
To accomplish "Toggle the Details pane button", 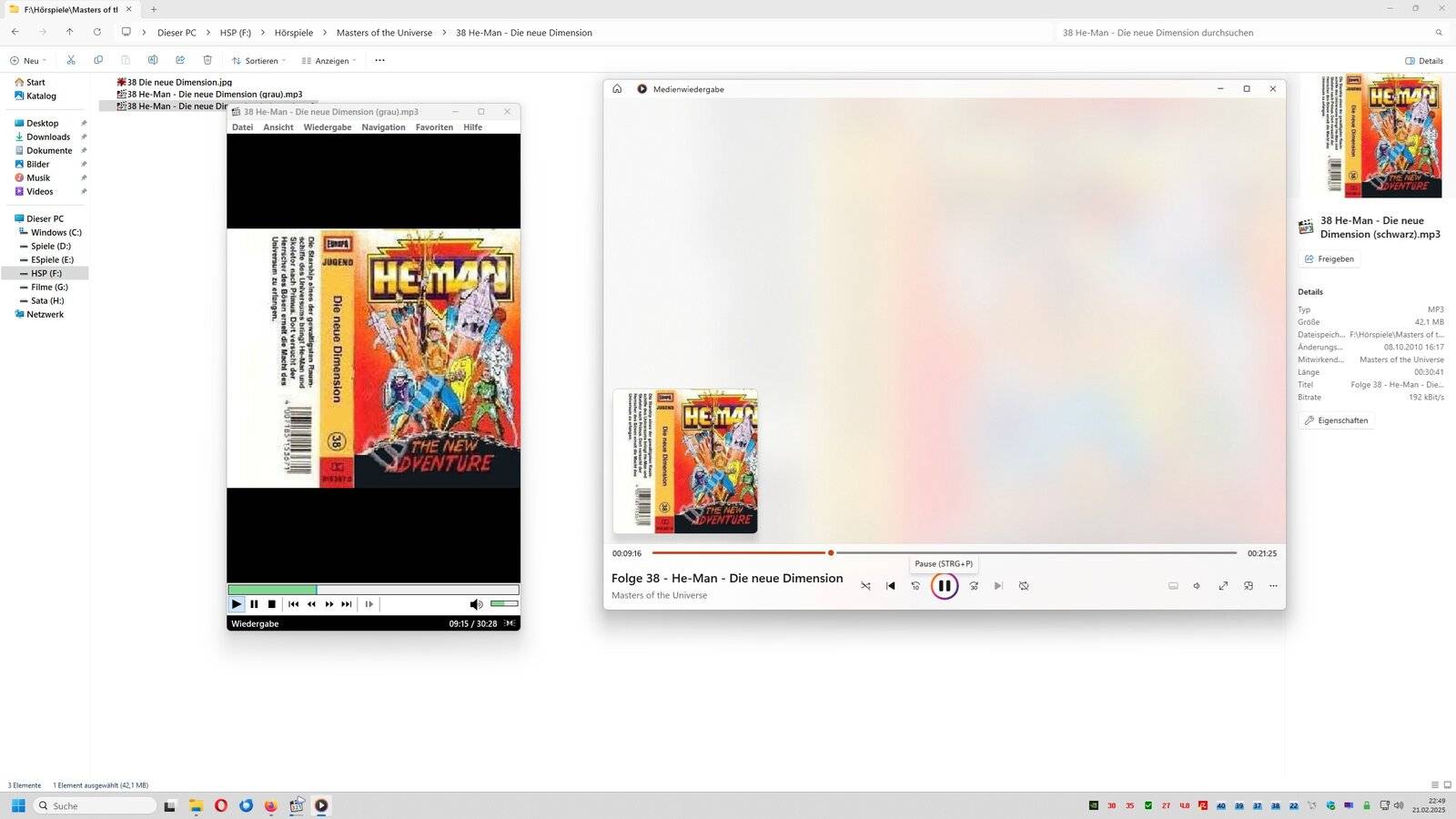I will (x=1424, y=61).
